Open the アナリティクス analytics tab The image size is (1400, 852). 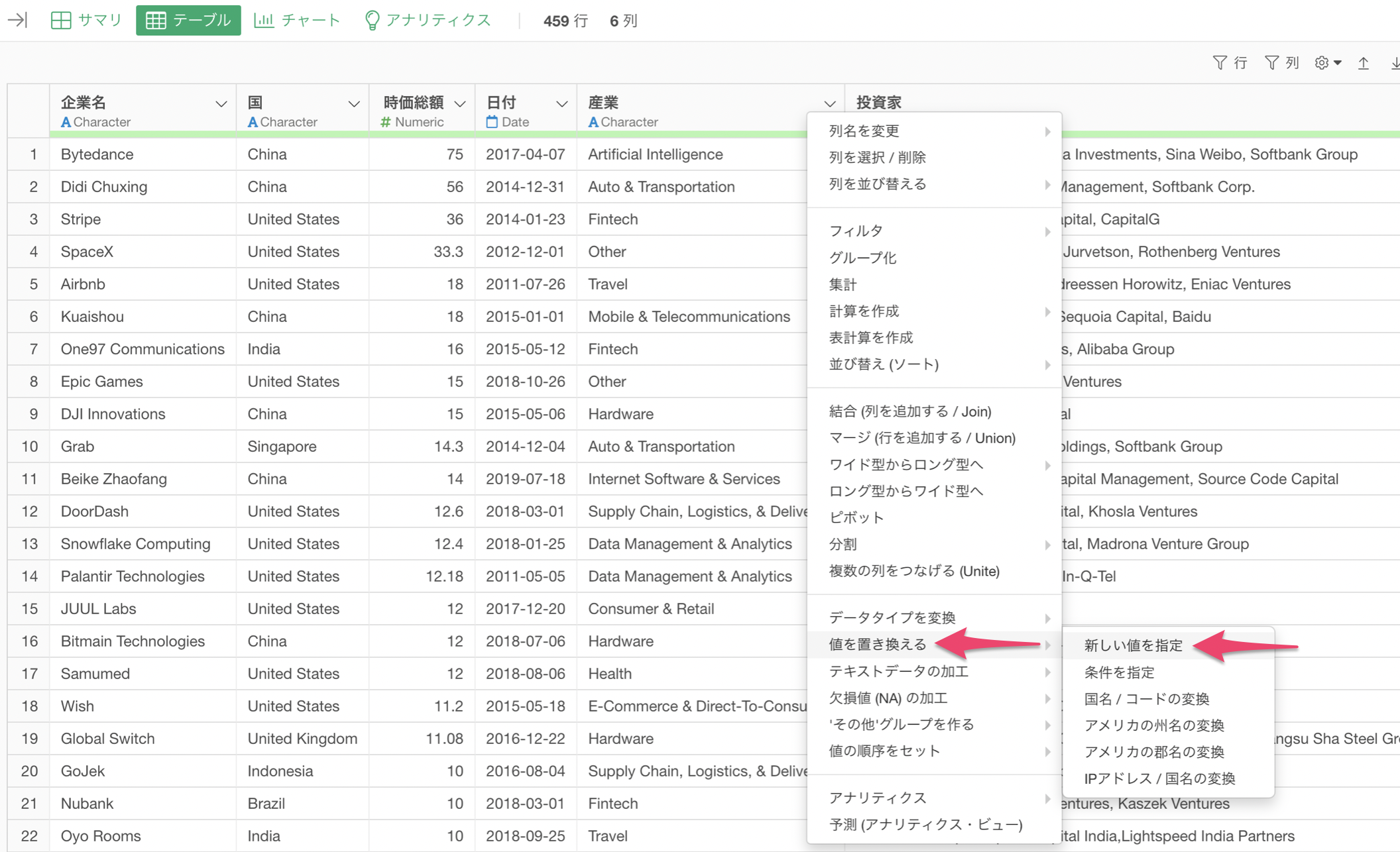[428, 20]
